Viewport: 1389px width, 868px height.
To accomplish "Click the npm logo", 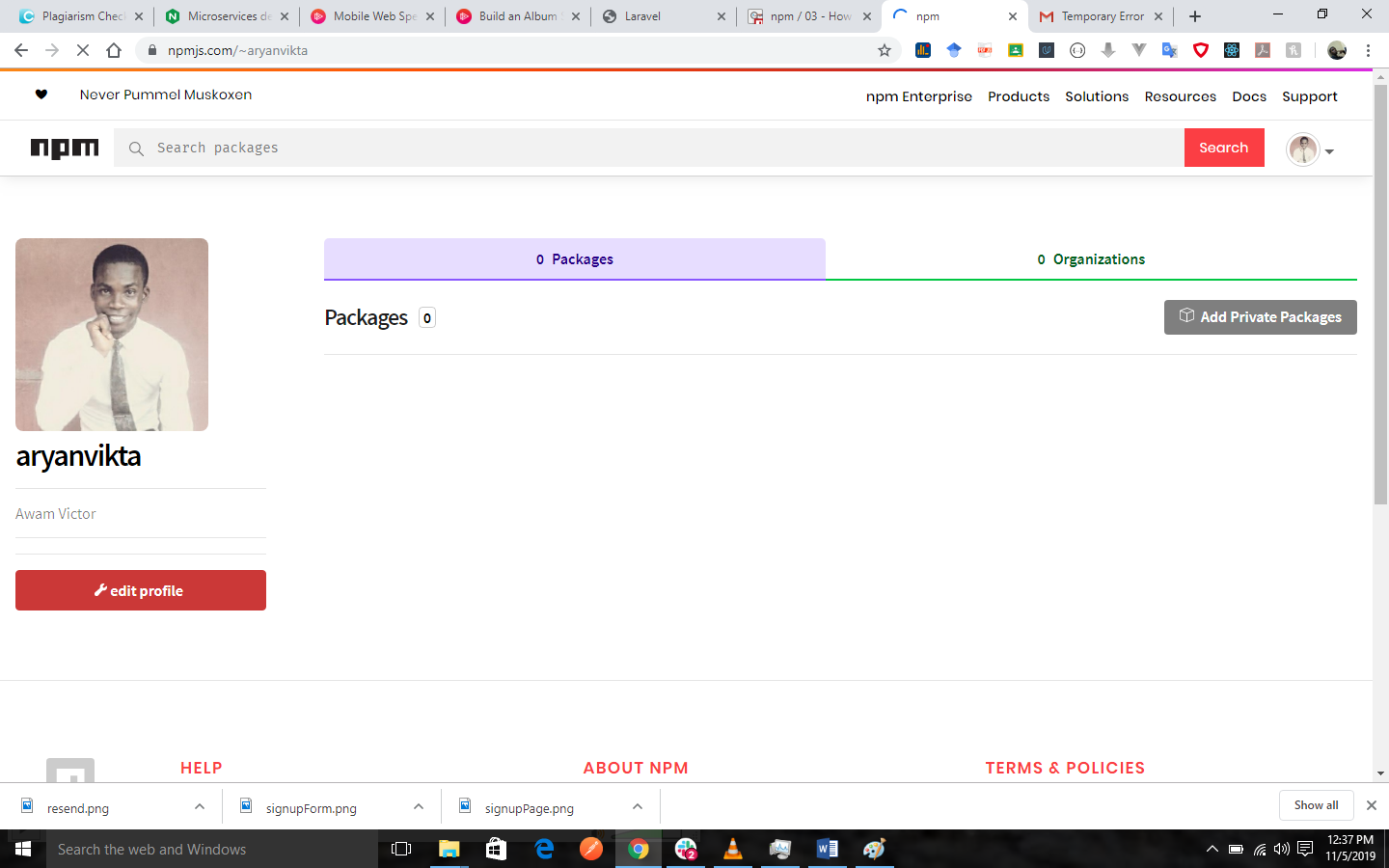I will tap(65, 148).
